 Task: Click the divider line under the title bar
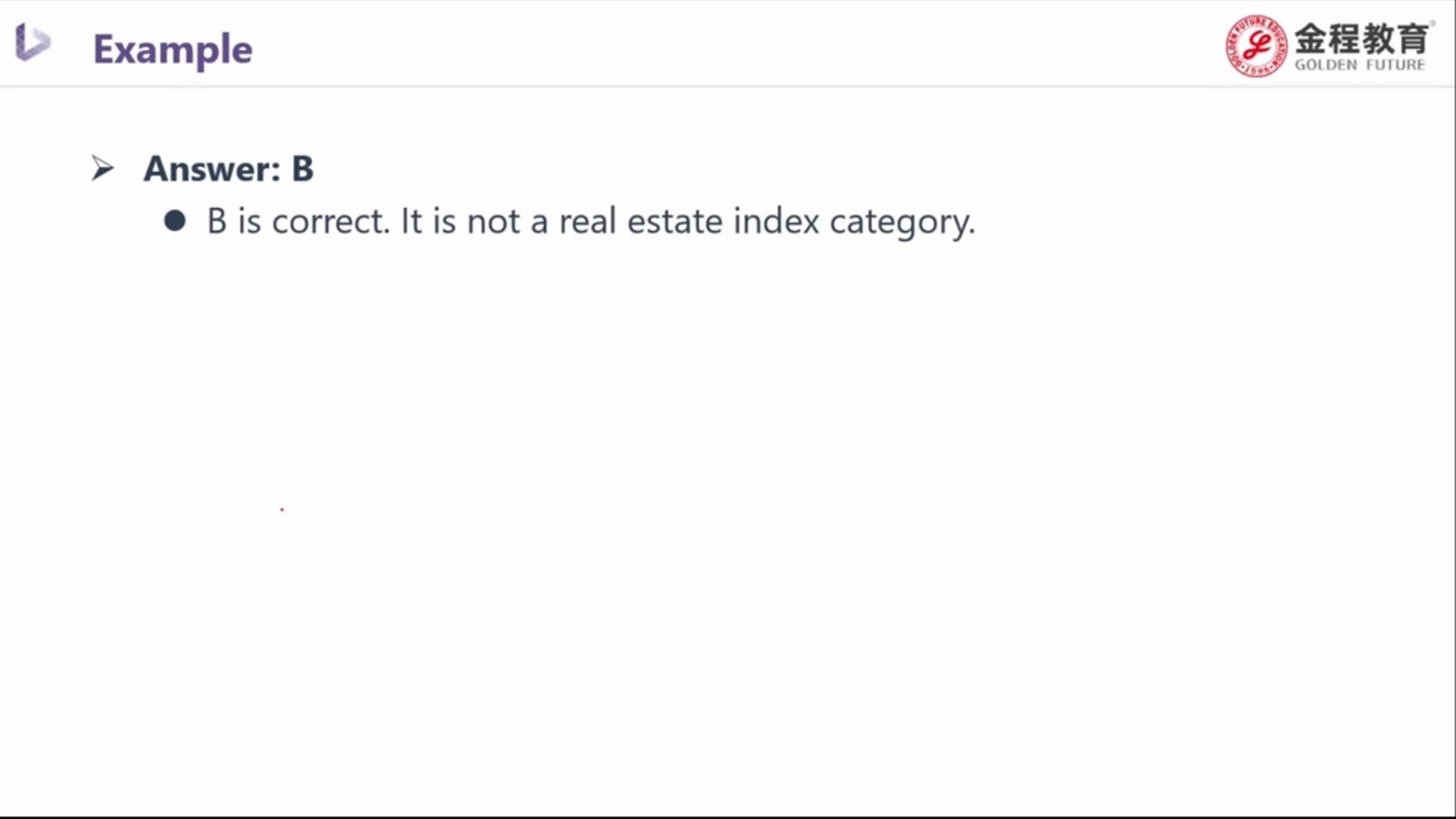pyautogui.click(x=728, y=87)
